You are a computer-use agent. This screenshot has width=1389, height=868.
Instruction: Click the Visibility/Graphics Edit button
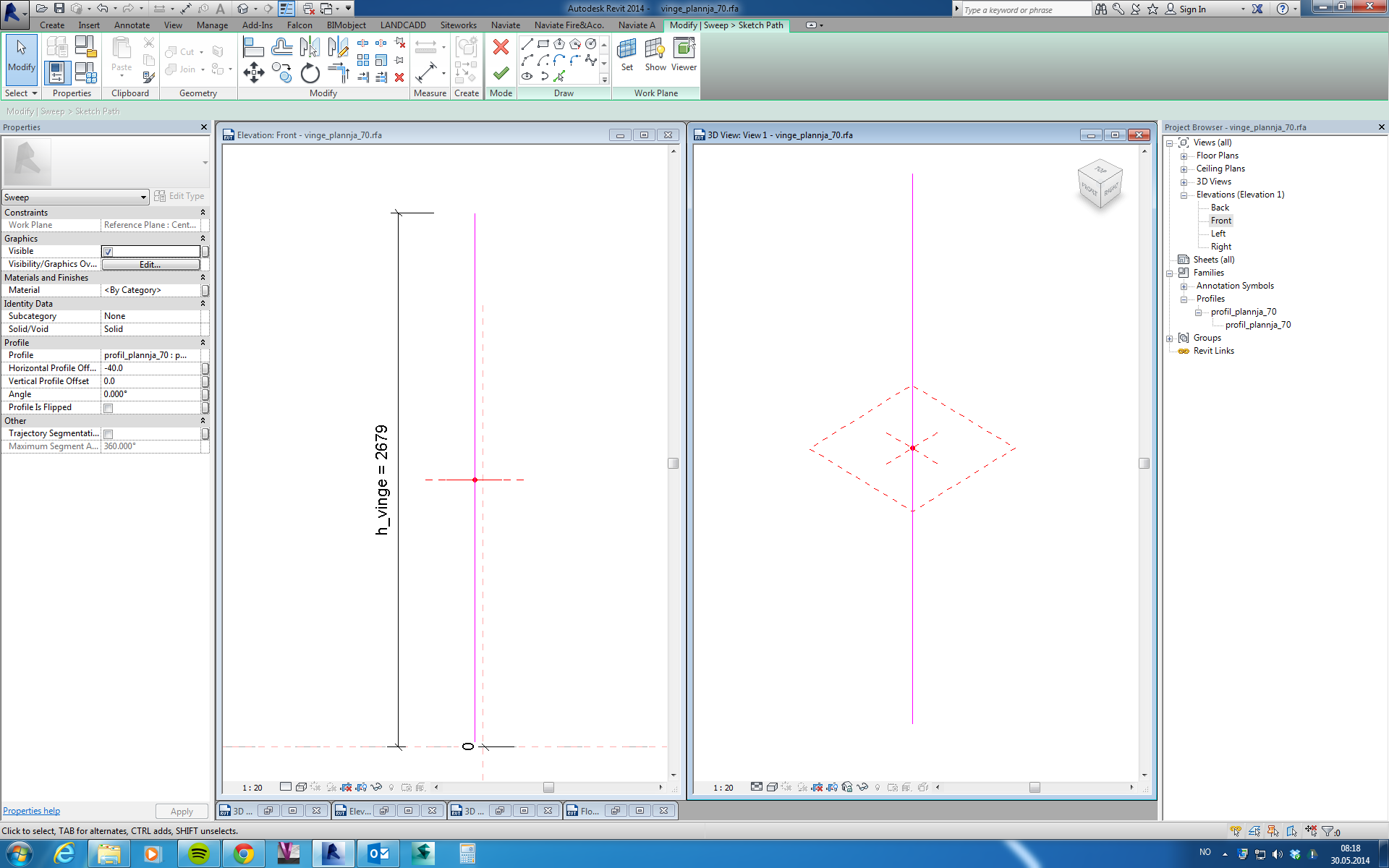(150, 265)
